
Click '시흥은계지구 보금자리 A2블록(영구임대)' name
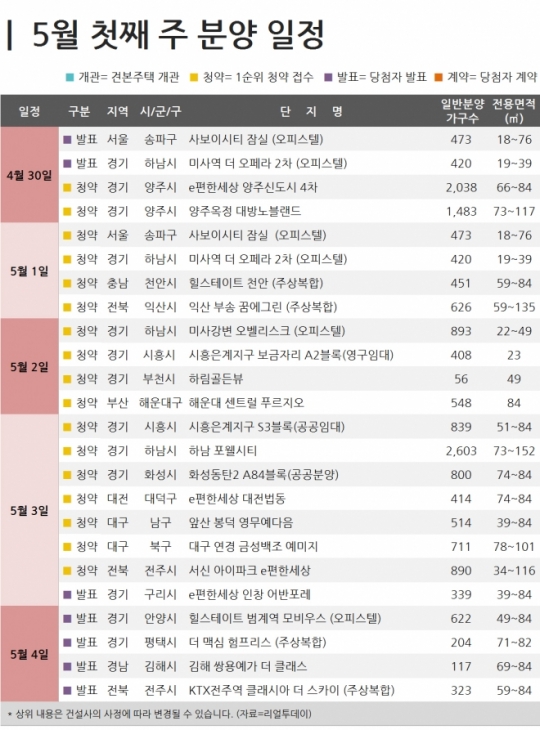click(291, 355)
